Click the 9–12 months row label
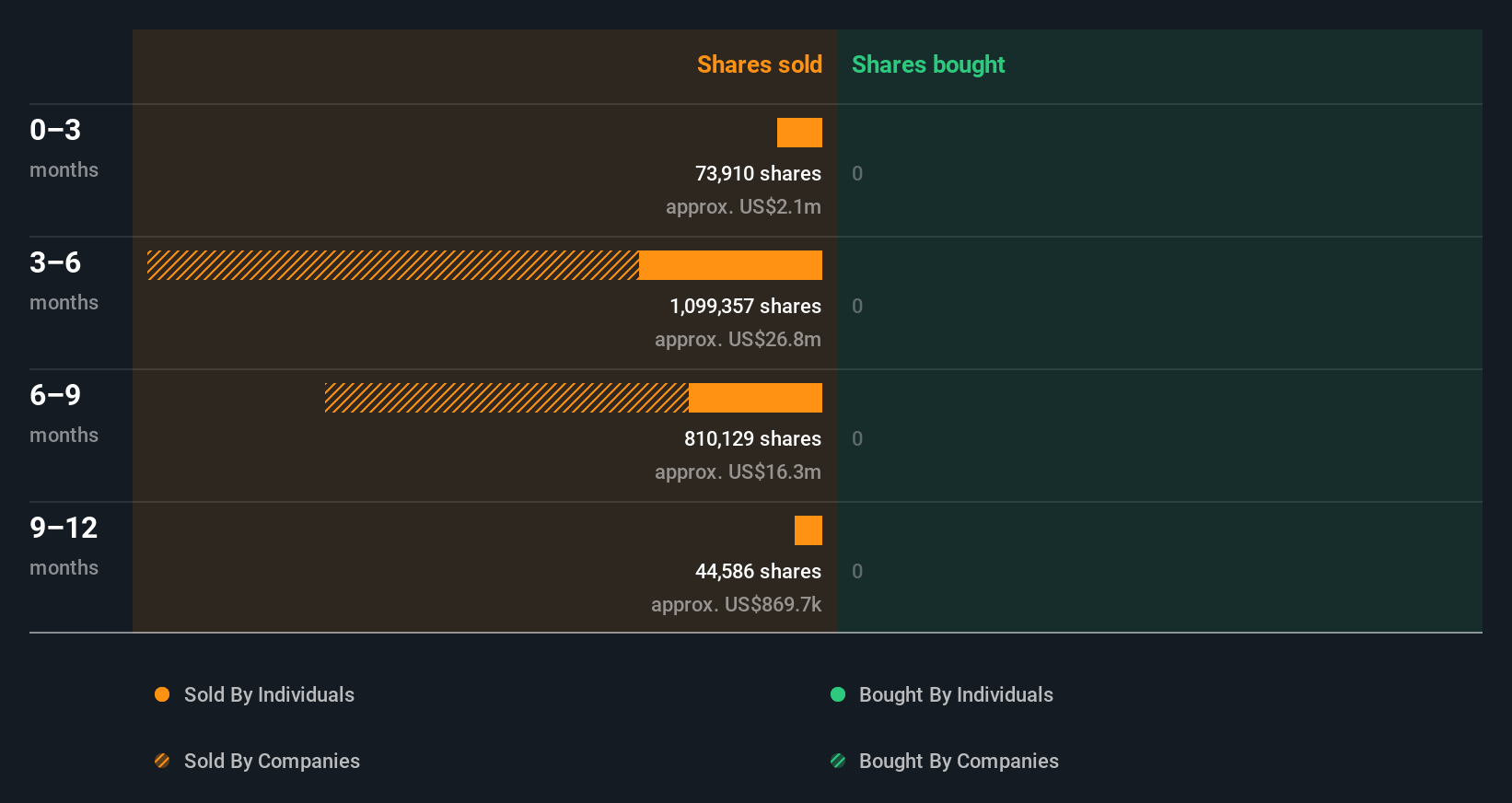The width and height of the screenshot is (1512, 803). [64, 546]
